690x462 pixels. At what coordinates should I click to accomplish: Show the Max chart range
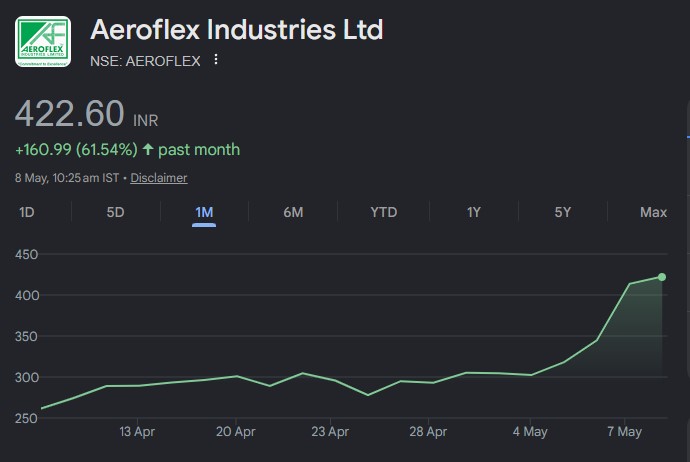(653, 213)
